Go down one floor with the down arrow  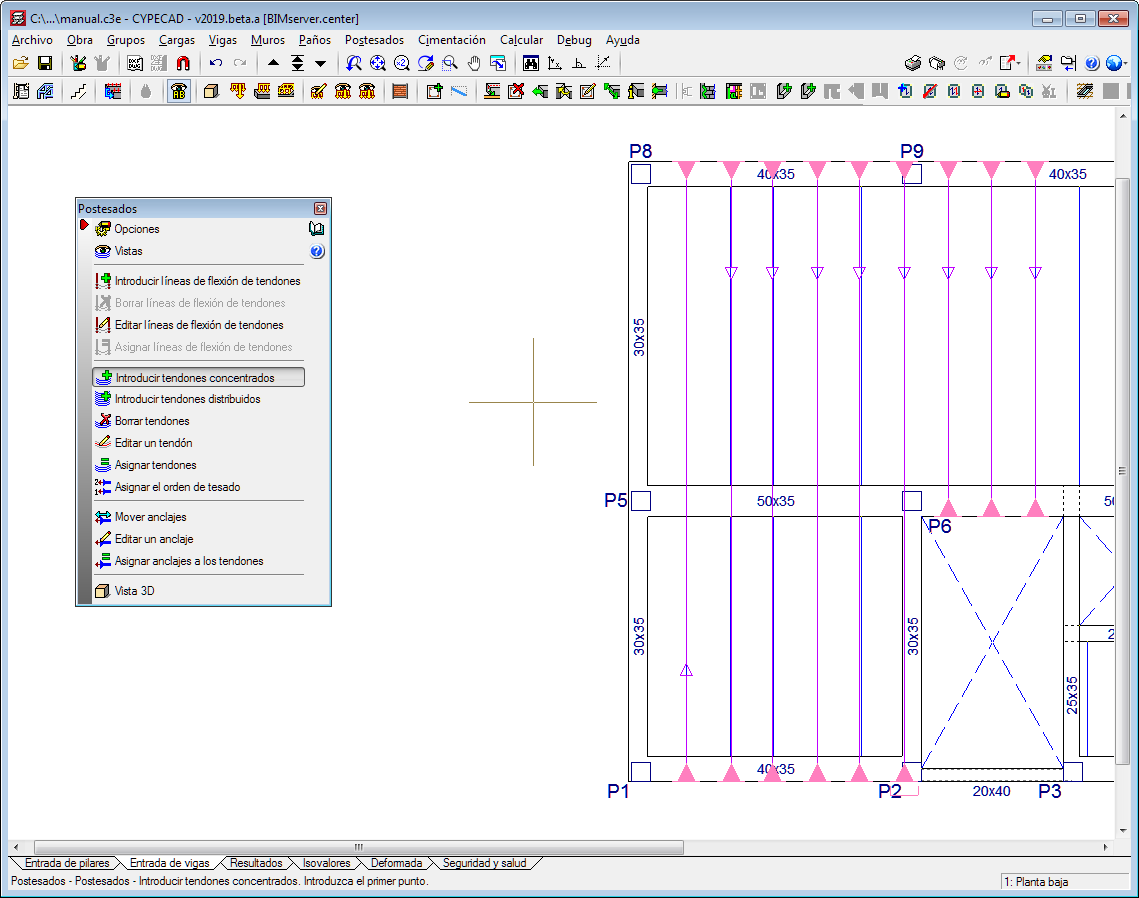tap(321, 63)
